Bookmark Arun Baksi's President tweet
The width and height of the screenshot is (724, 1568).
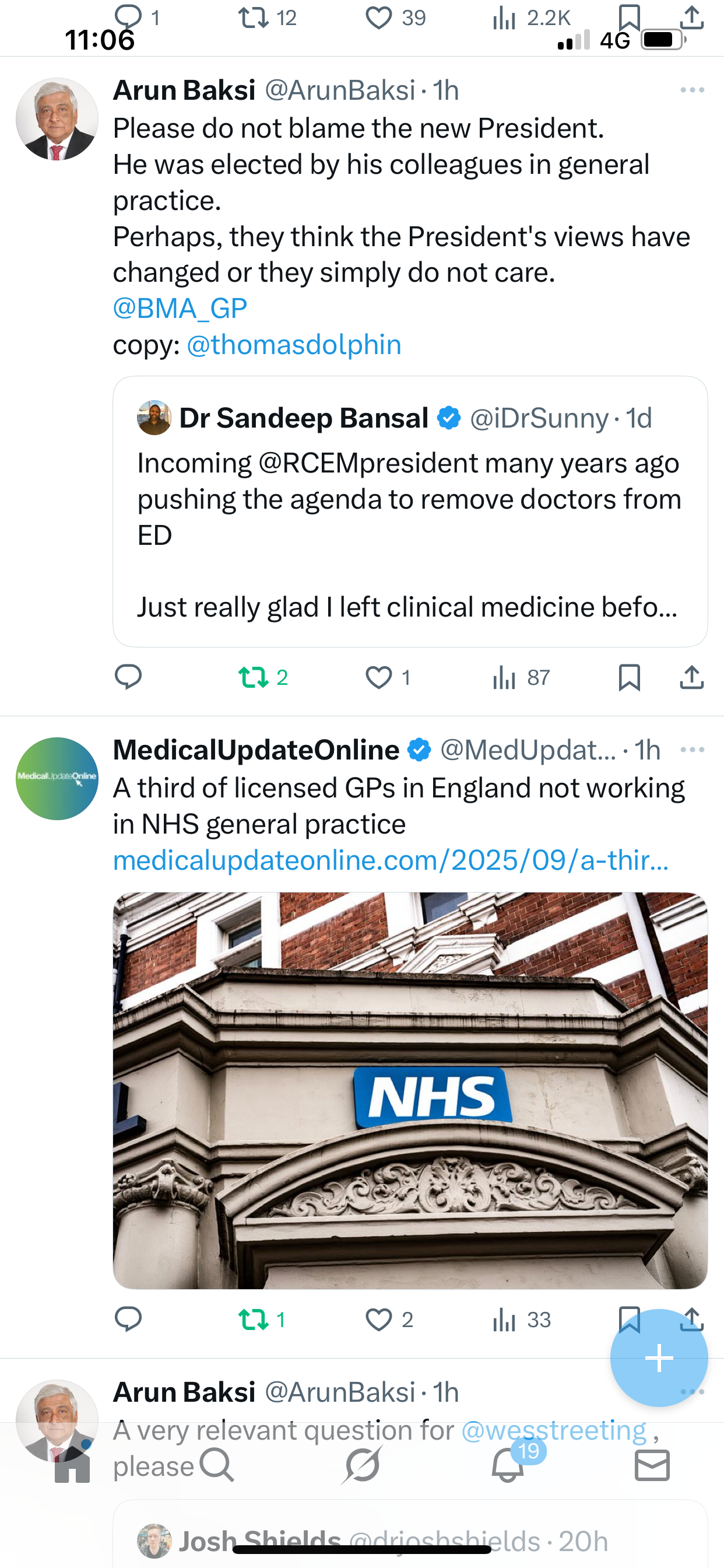point(629,677)
